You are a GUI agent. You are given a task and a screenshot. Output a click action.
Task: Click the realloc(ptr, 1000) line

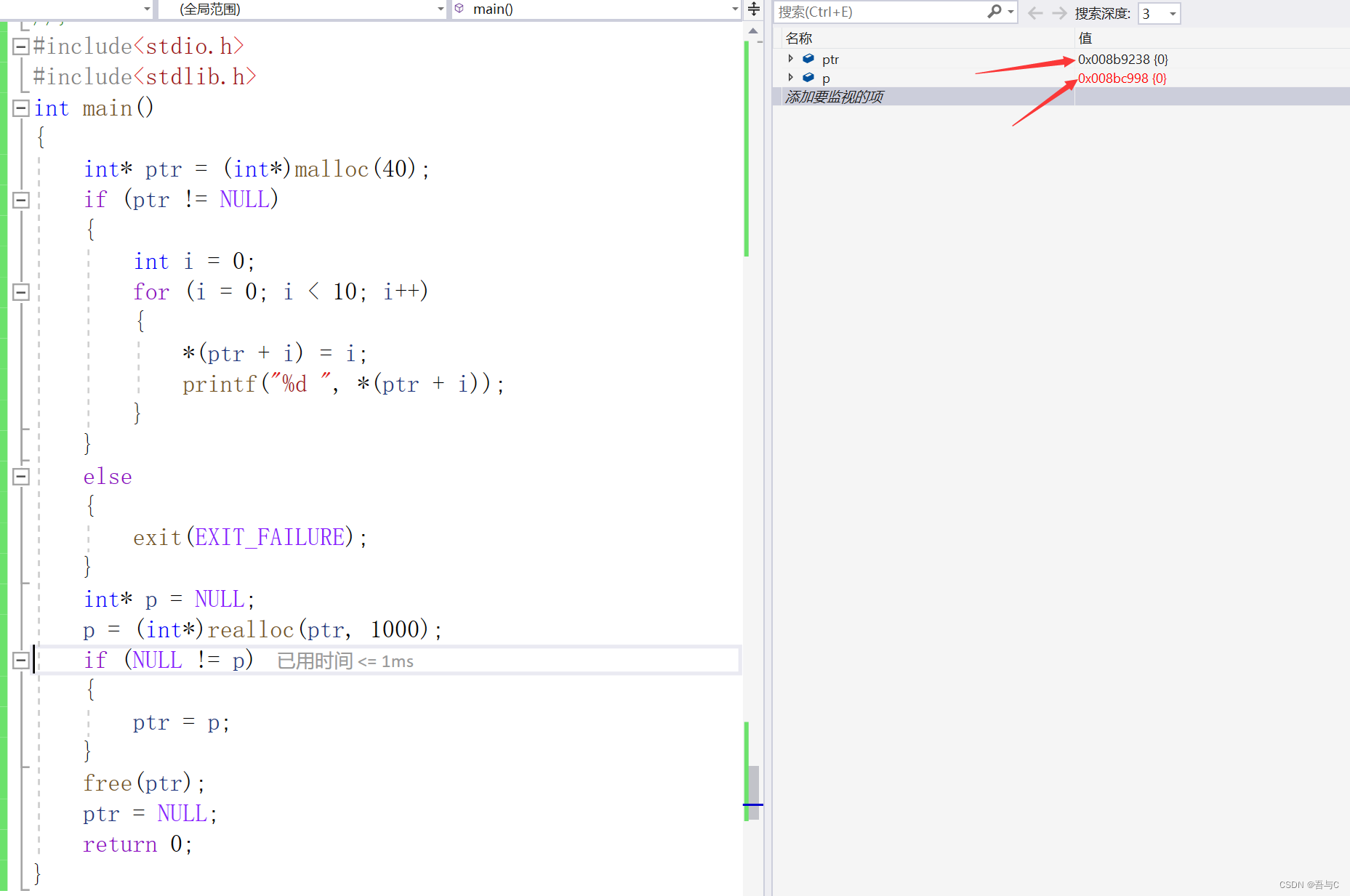(x=262, y=629)
